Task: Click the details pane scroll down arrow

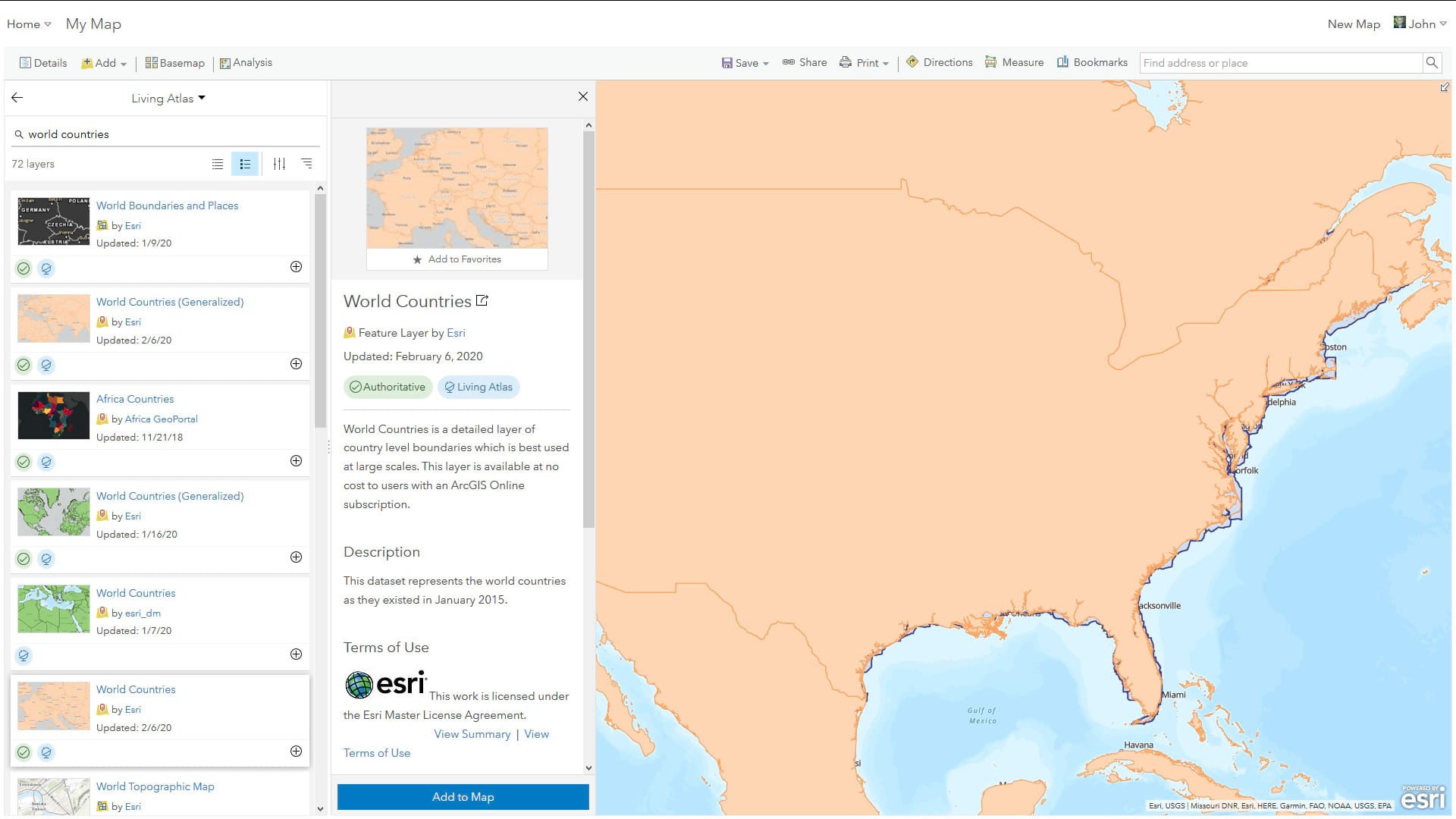Action: [588, 768]
